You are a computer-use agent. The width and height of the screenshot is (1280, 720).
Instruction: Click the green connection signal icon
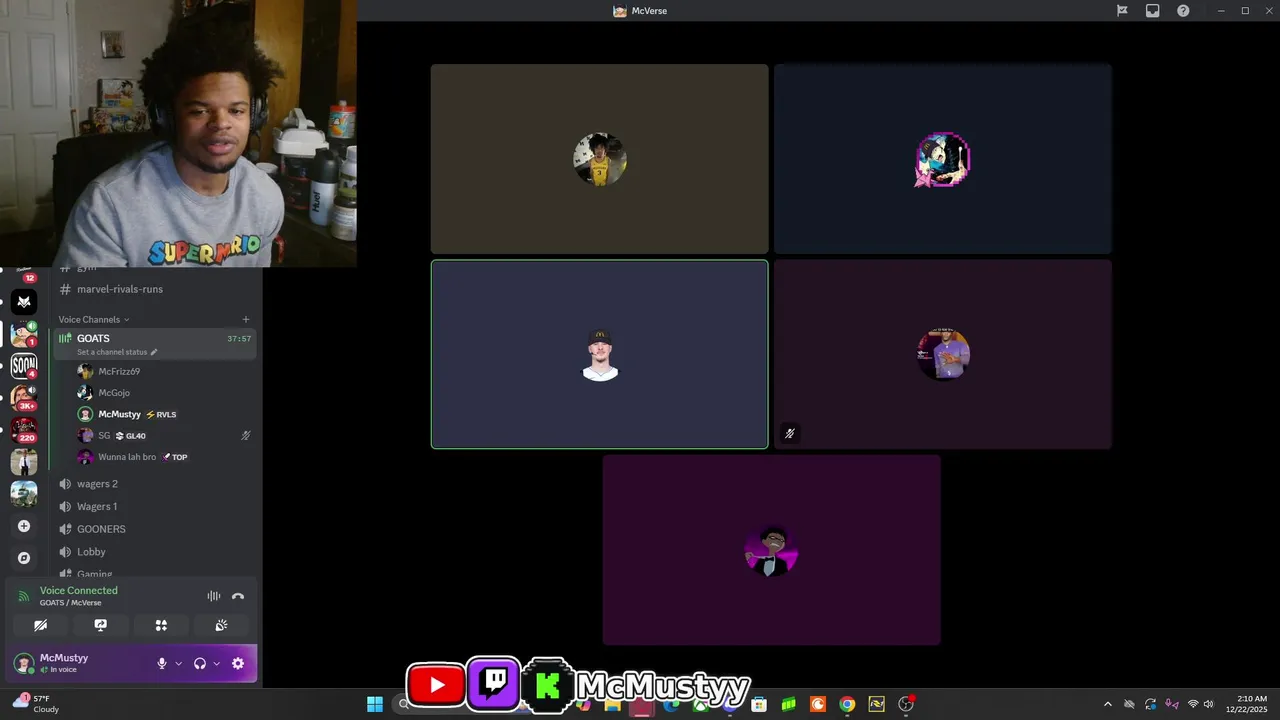coord(23,596)
